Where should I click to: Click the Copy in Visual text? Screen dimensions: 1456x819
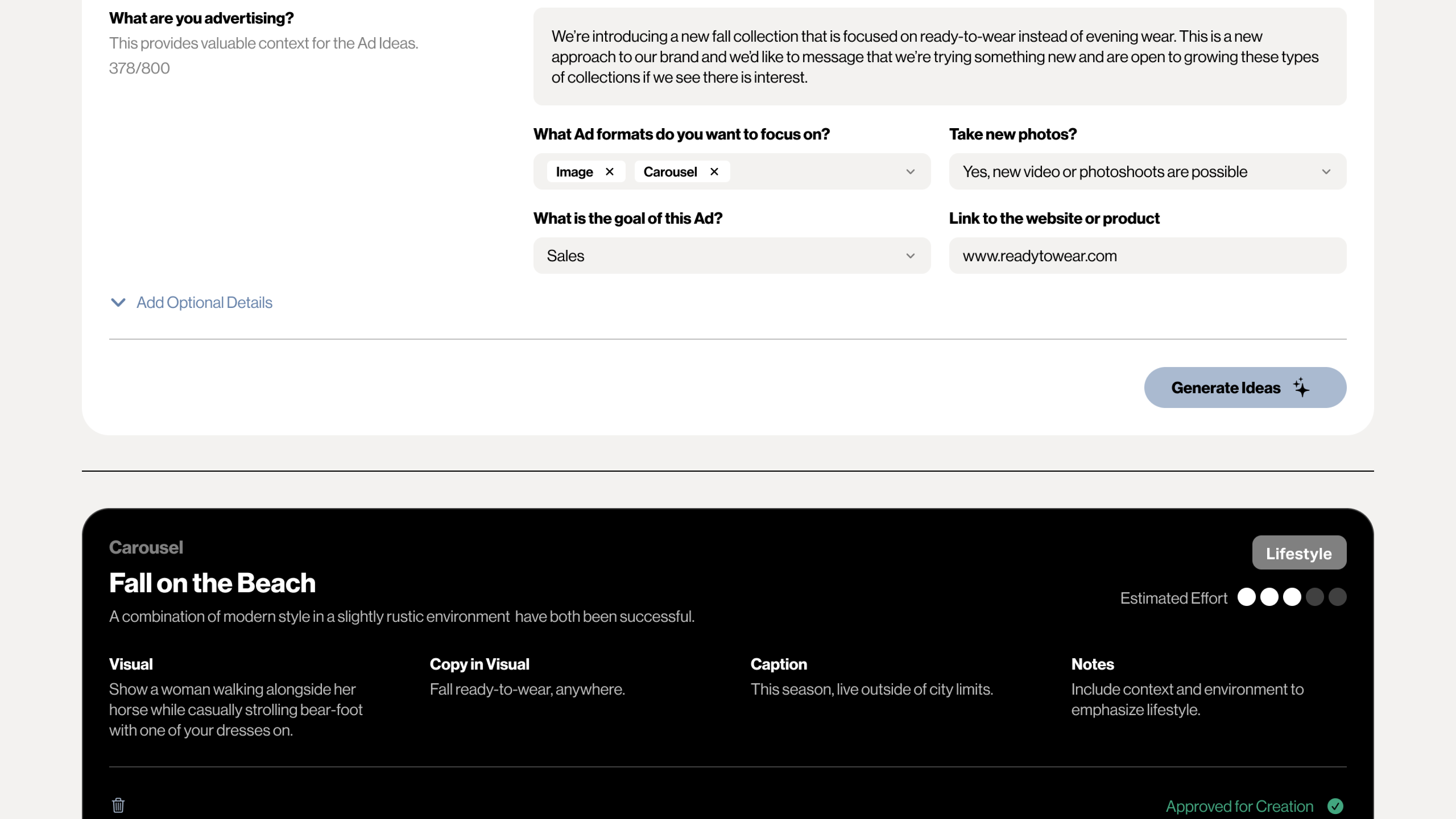tap(527, 690)
